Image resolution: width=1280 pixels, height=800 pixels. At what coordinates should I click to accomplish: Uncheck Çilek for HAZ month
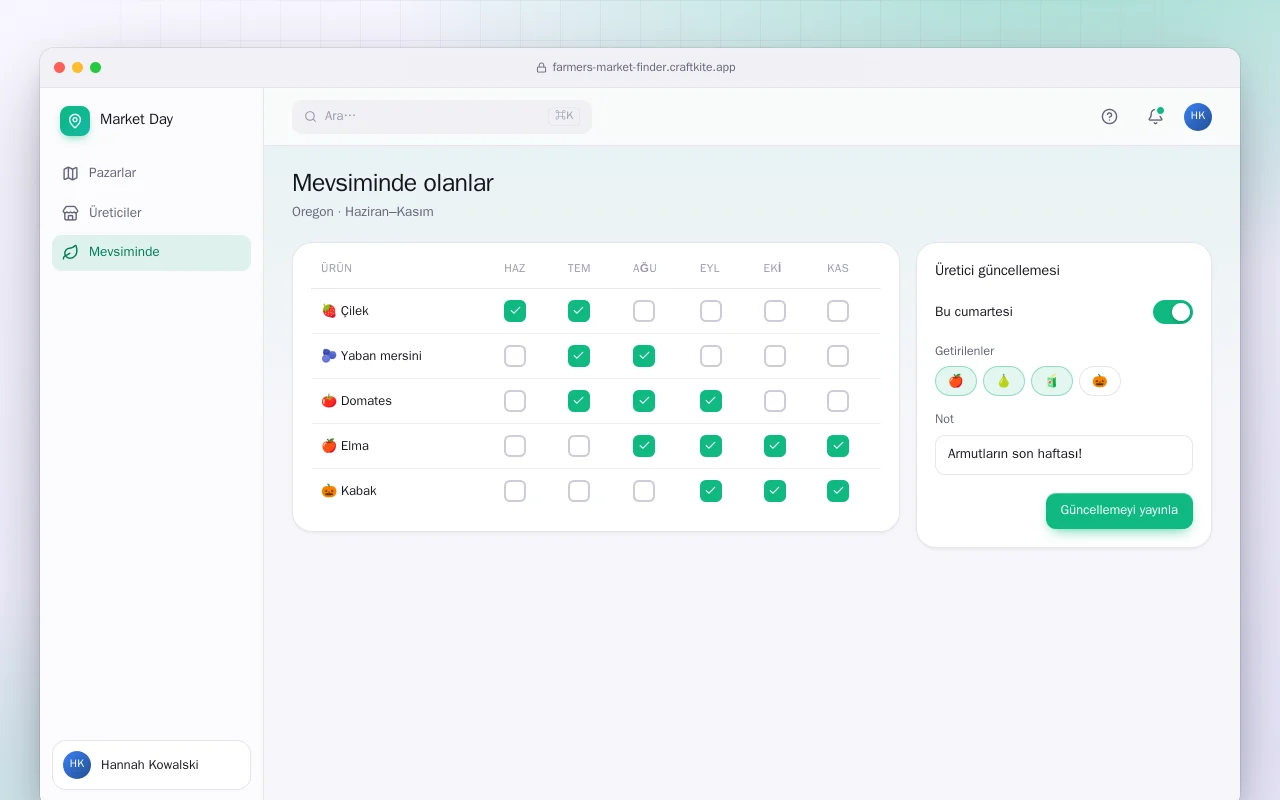[x=515, y=311]
